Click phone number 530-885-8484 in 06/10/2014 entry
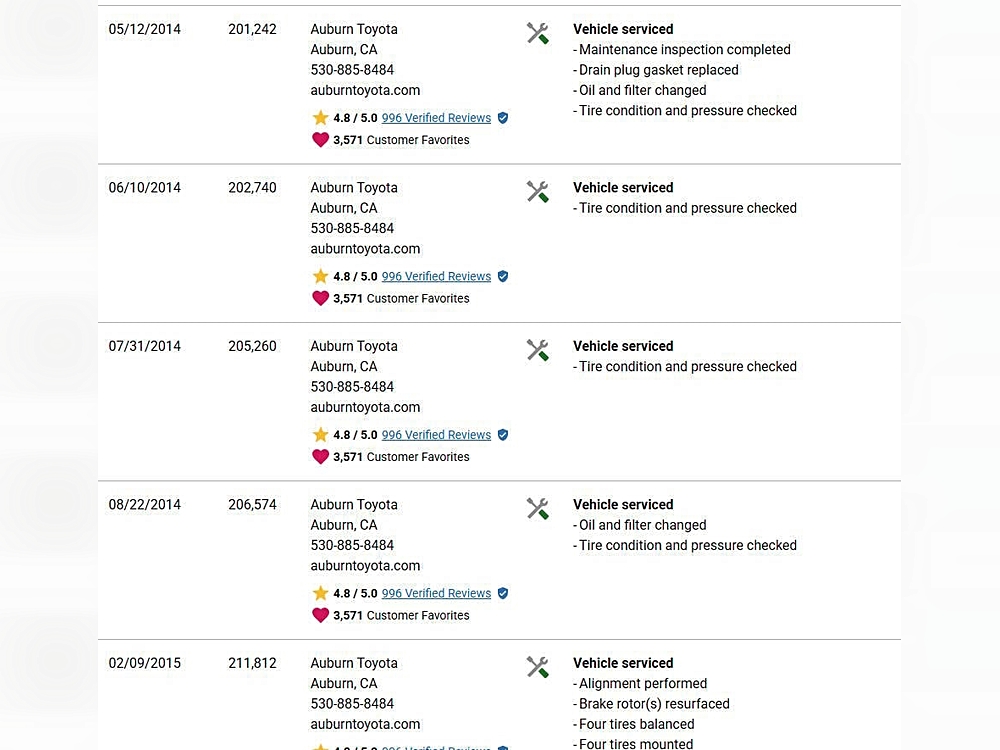Screen dimensions: 1000x750 (x=352, y=228)
